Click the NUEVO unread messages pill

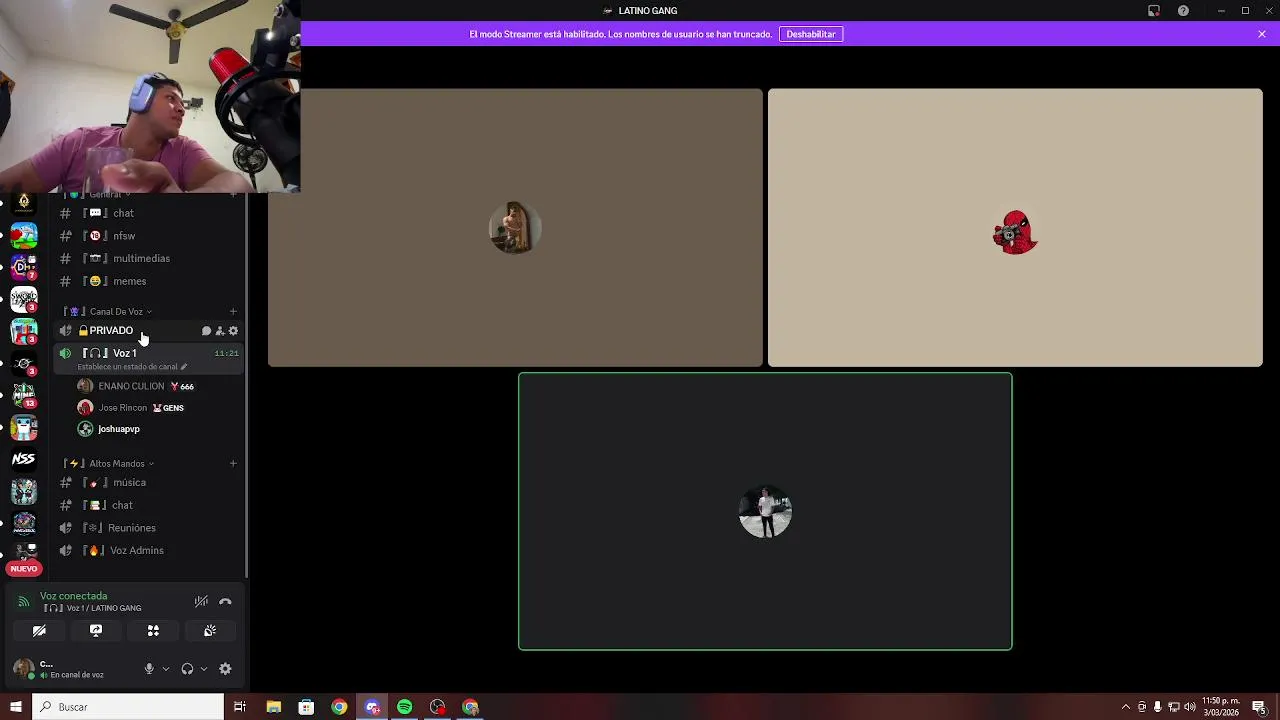click(x=24, y=569)
